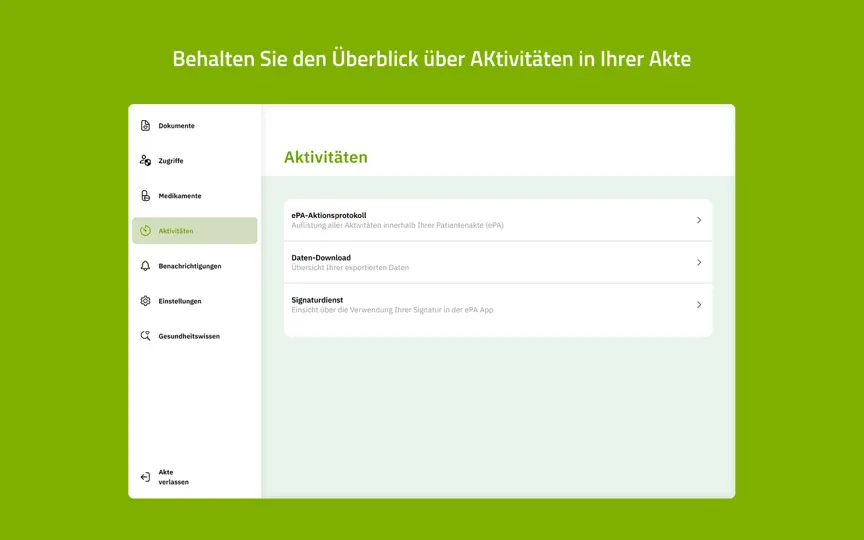Select Medikamente label in sidebar

tap(180, 196)
